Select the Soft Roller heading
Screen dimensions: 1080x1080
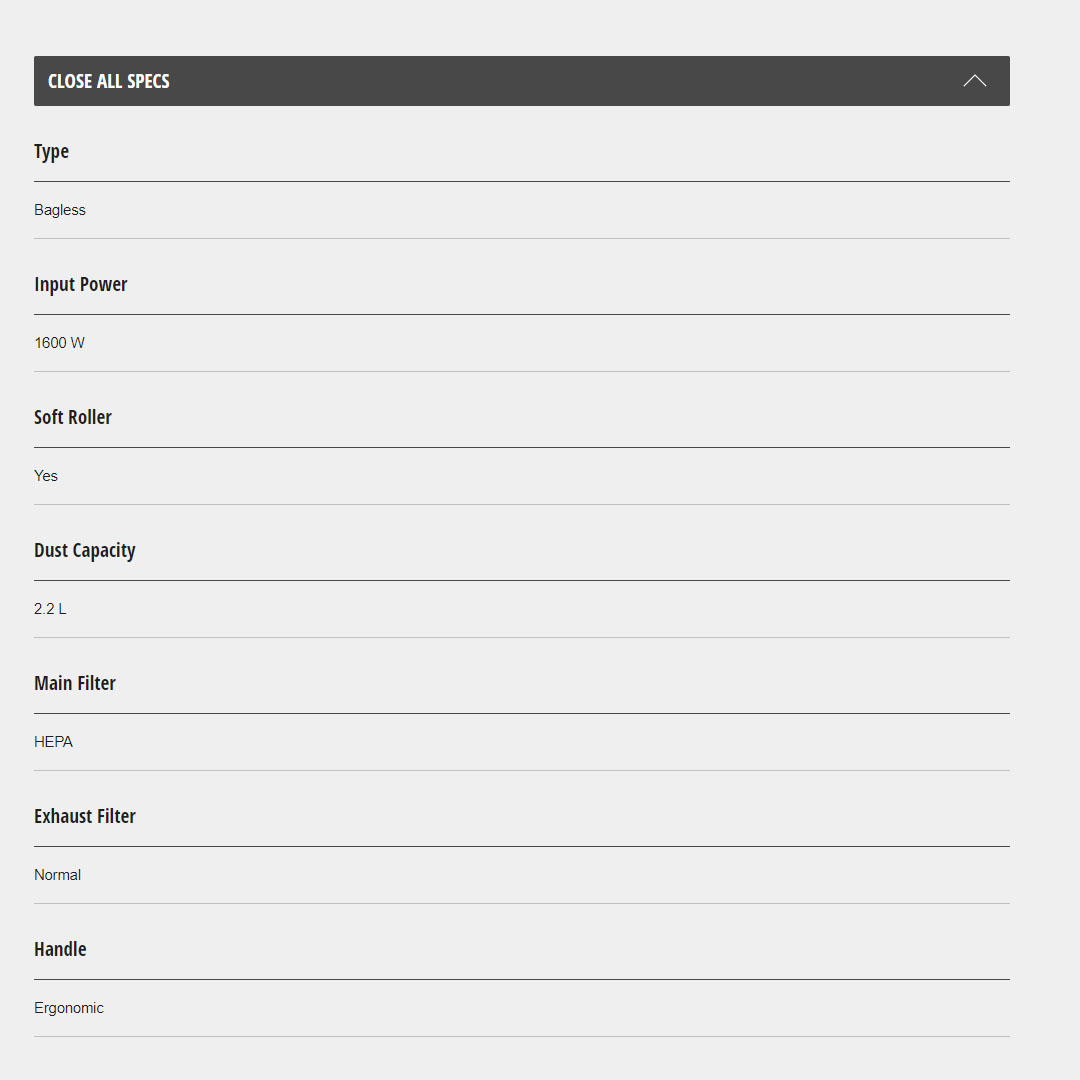point(73,417)
